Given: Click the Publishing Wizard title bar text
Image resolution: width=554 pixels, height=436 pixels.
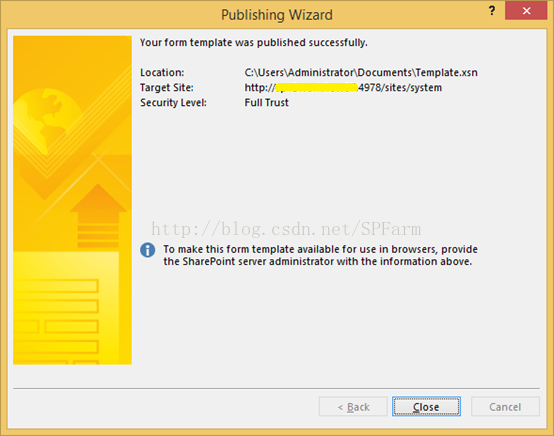Looking at the screenshot, I should pos(277,15).
